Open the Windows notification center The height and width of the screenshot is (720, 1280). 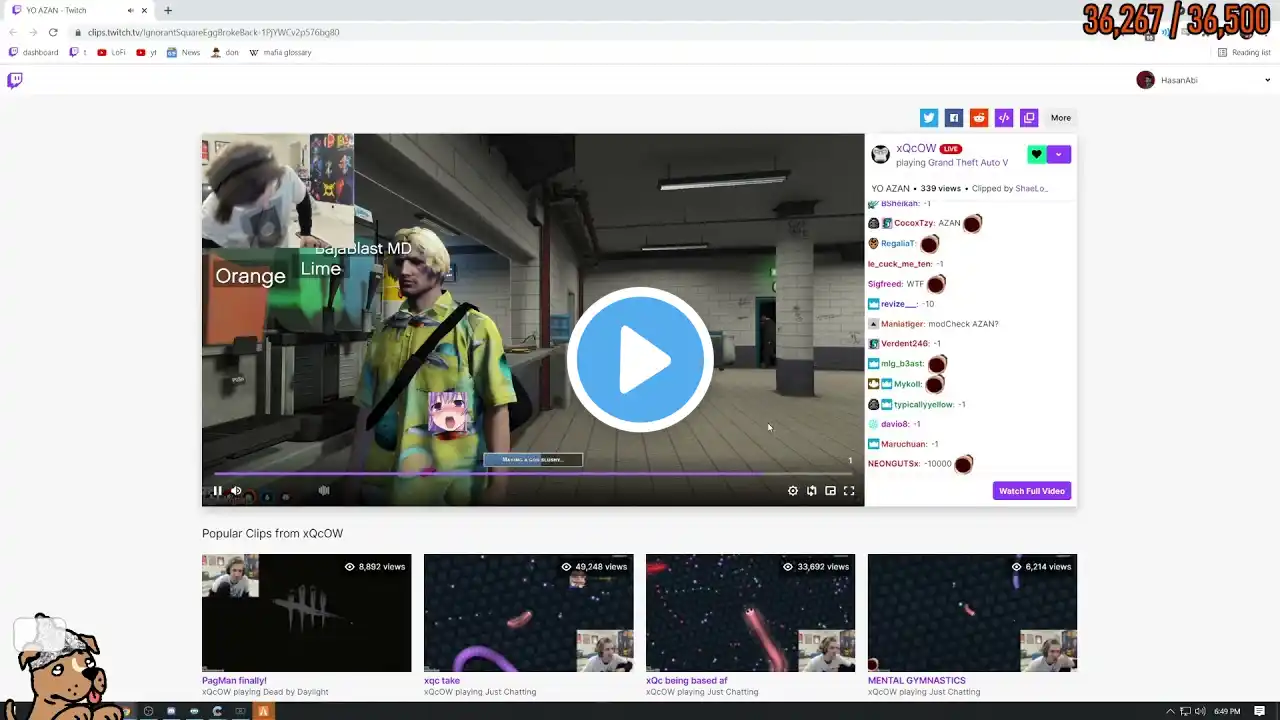(1260, 711)
